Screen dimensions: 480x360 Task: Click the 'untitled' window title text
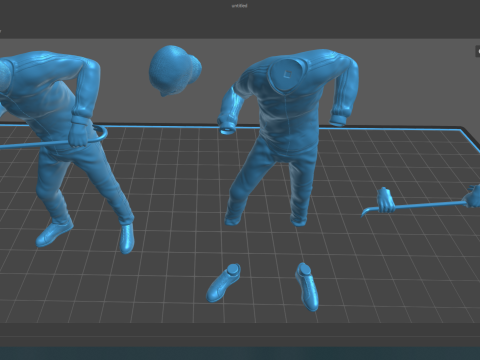click(x=239, y=6)
